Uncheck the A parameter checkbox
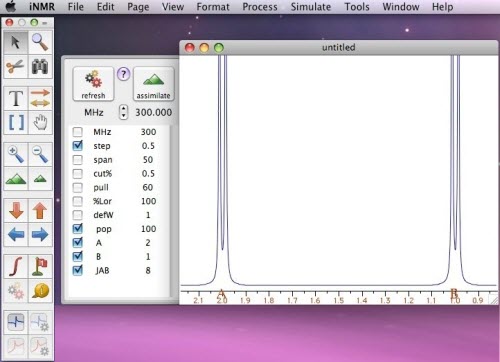This screenshot has width=500, height=362. pyautogui.click(x=78, y=243)
